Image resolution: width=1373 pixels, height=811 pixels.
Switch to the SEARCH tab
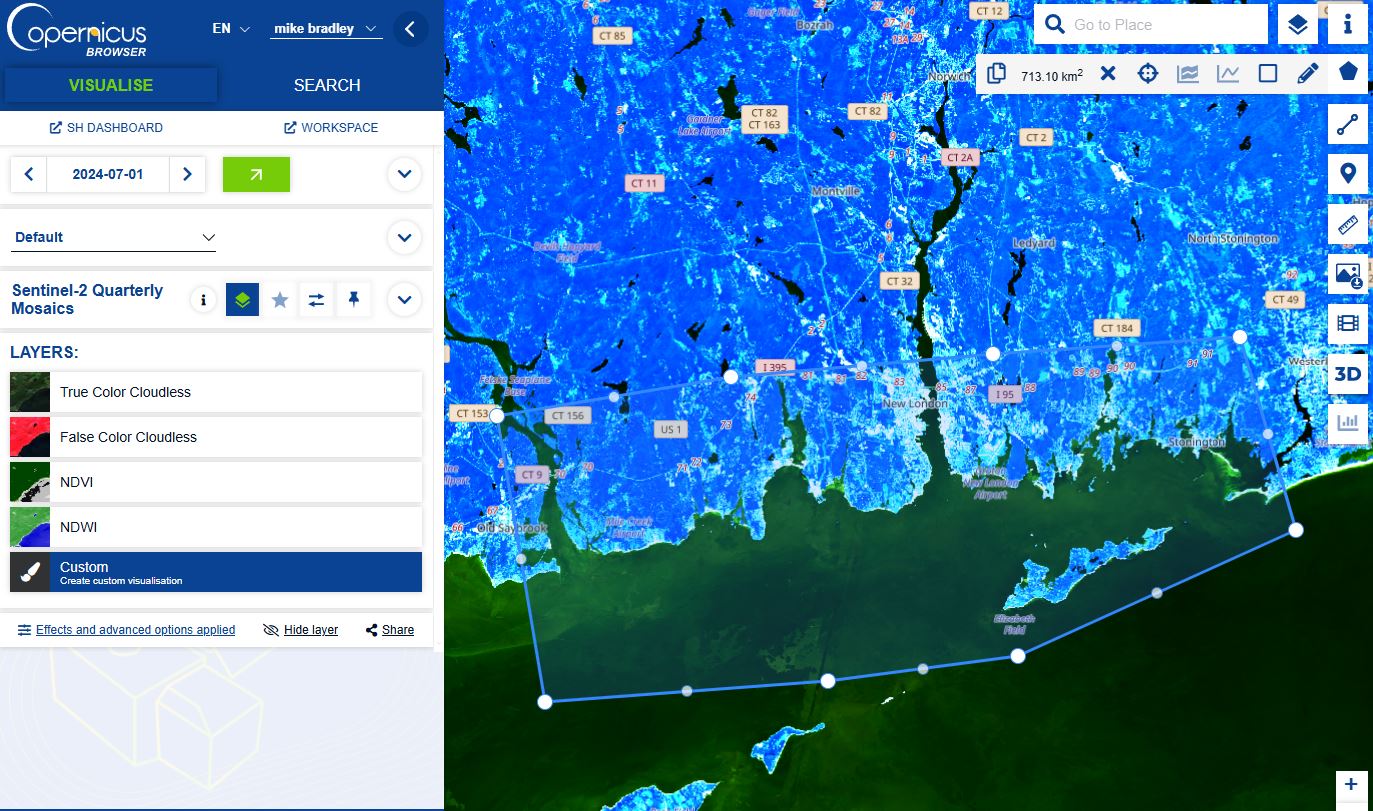(x=327, y=85)
